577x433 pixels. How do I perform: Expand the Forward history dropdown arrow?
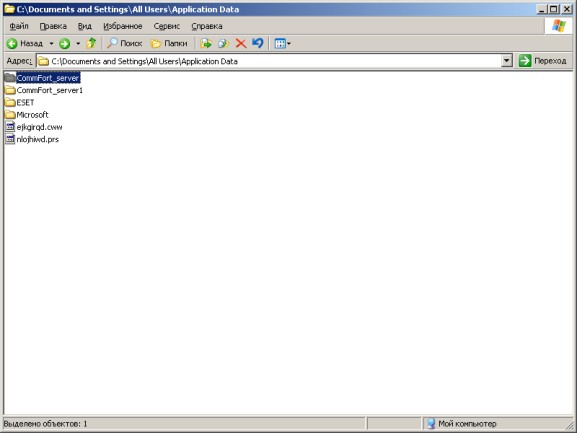[x=78, y=43]
